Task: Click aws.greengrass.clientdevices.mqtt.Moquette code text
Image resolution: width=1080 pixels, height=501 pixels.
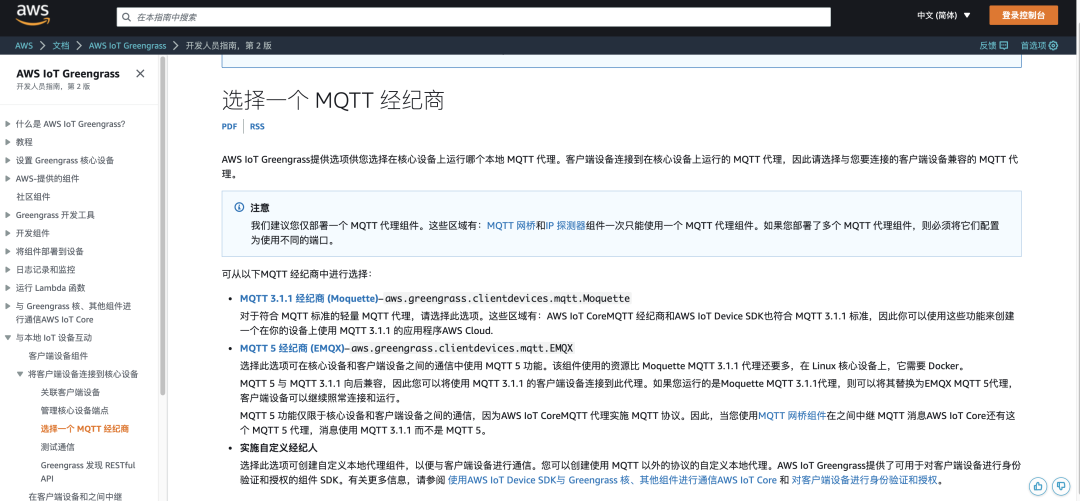Action: (x=508, y=298)
